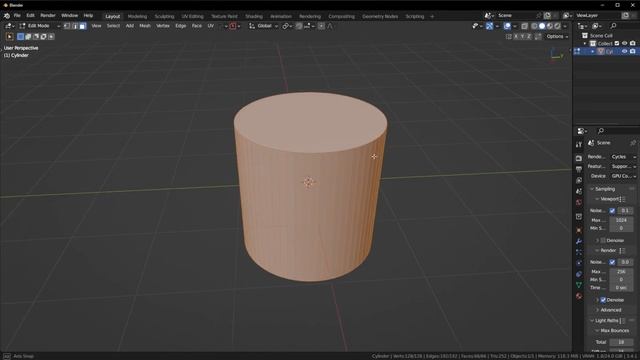Viewport: 640px width, 360px height.
Task: Open the pivot point dropdown
Action: coord(287,26)
